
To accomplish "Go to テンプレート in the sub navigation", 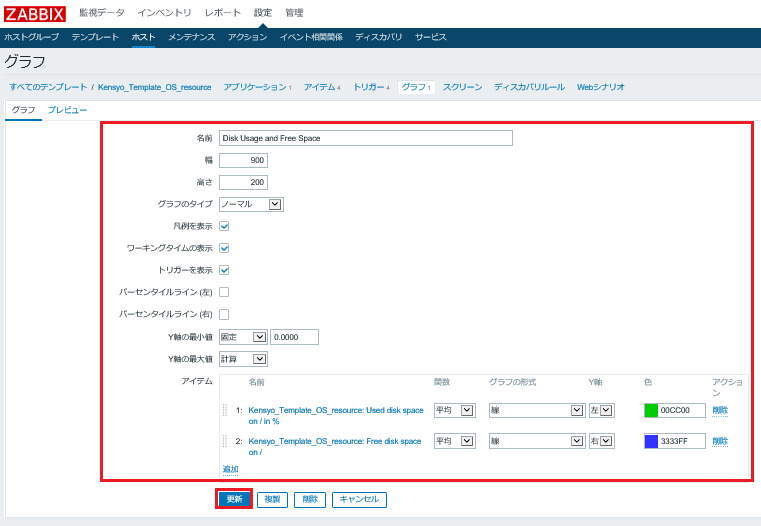I will click(x=95, y=37).
